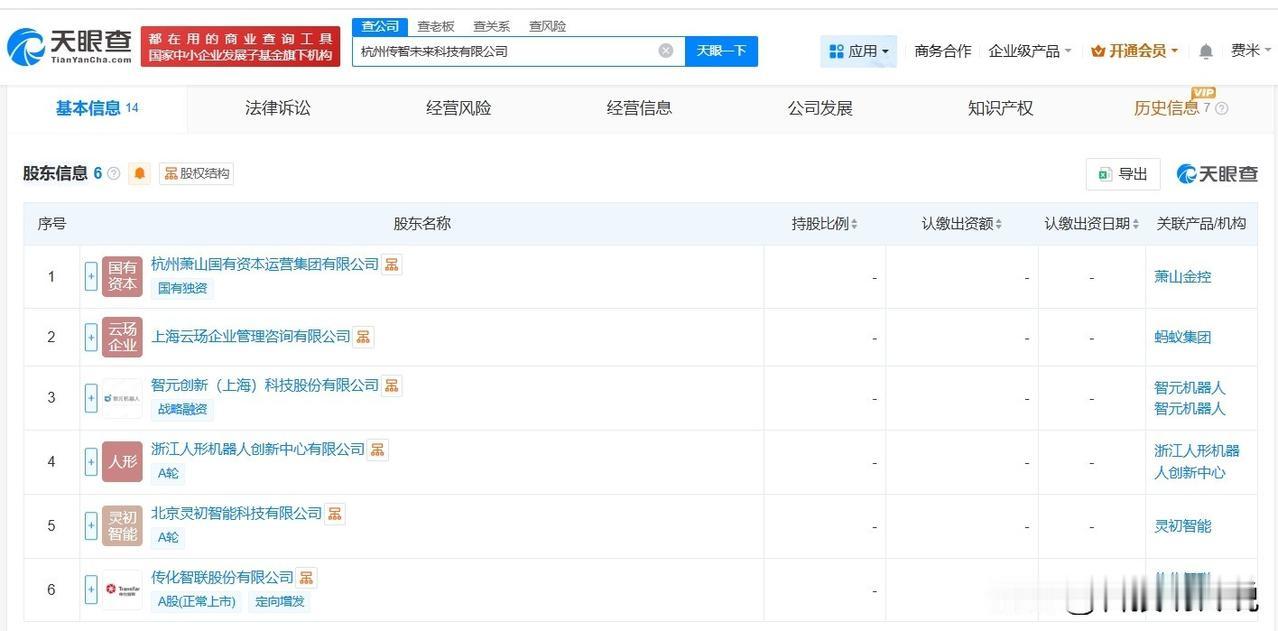Click the 人形 logo tile in row 4
The image size is (1278, 631).
(x=123, y=462)
